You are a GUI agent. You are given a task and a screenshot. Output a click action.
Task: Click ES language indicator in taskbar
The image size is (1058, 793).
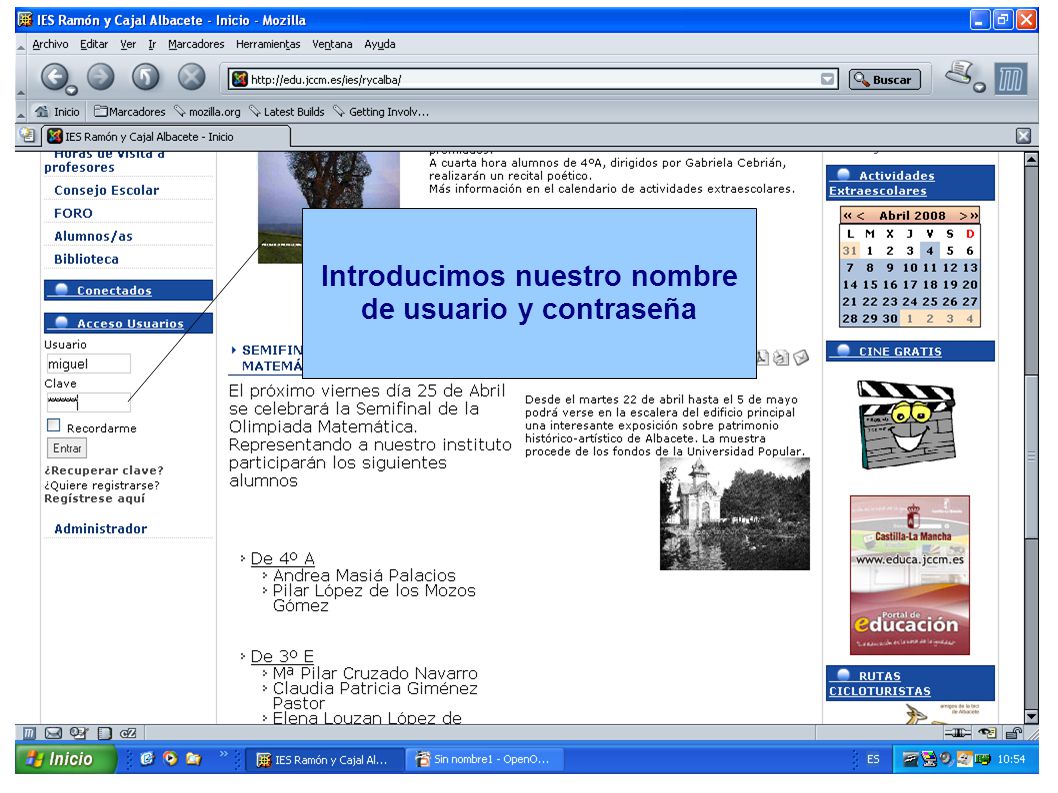pos(873,759)
